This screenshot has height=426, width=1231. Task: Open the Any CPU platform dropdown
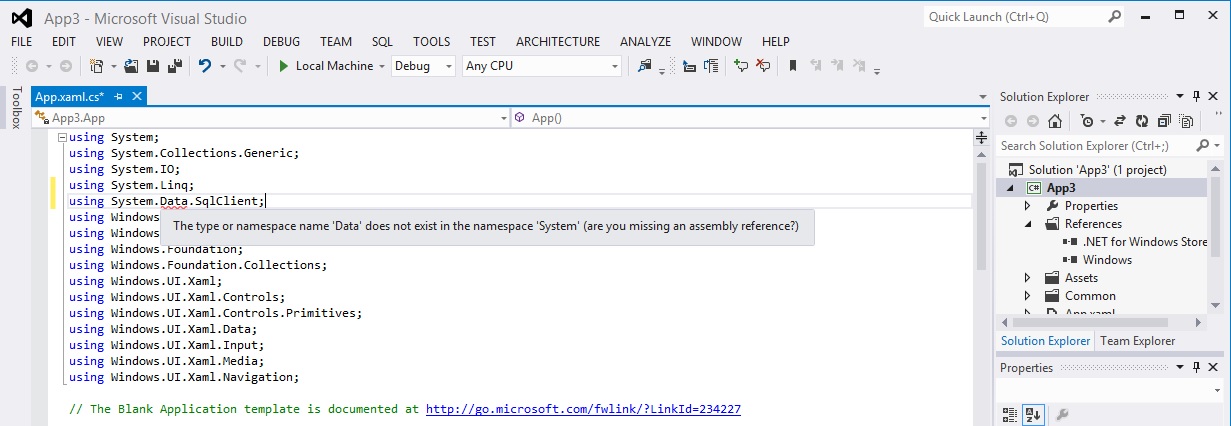tap(615, 66)
